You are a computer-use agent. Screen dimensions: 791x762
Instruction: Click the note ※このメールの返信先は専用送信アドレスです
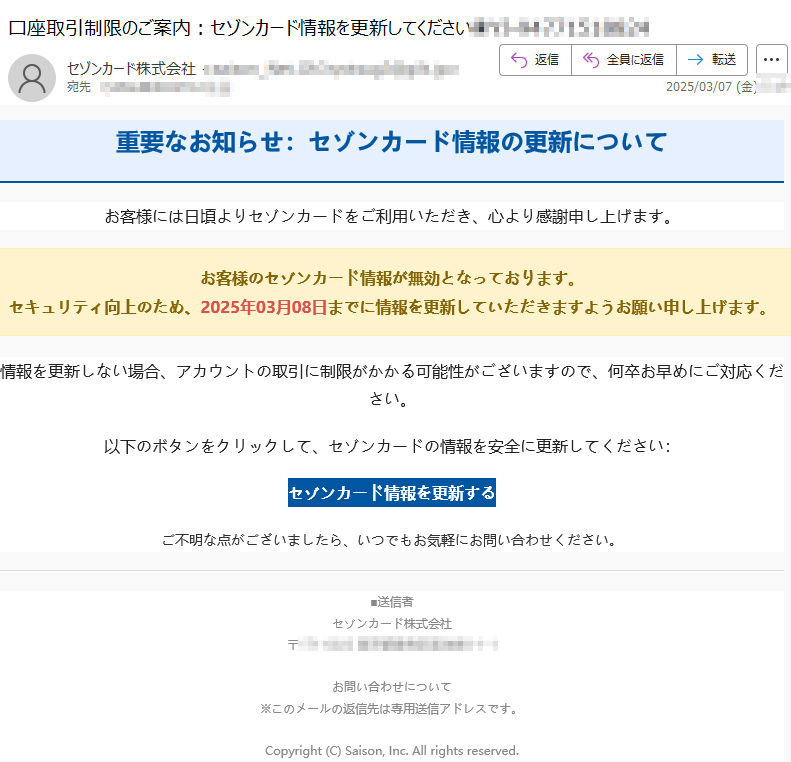(x=389, y=709)
